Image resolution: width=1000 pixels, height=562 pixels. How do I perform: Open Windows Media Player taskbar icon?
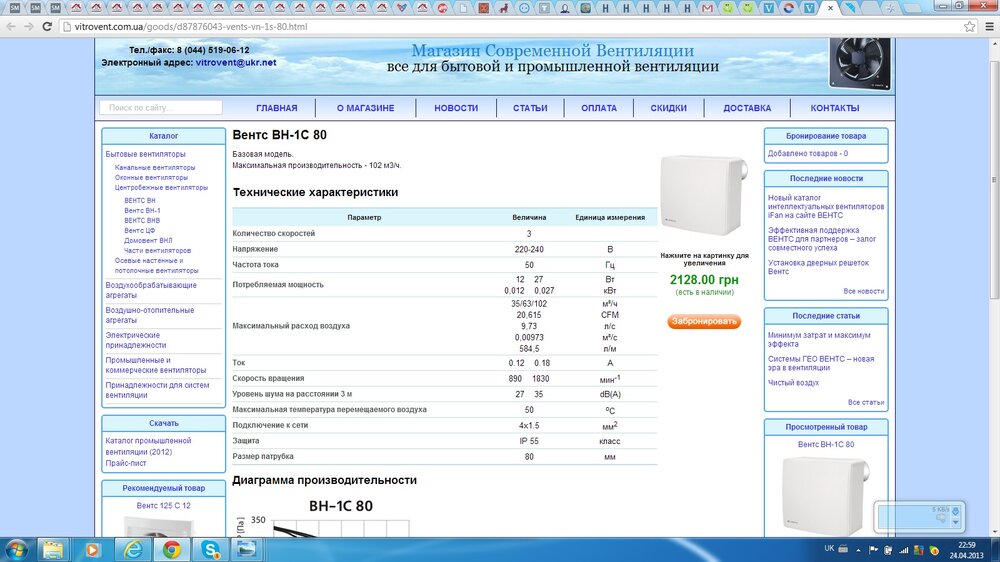click(92, 549)
